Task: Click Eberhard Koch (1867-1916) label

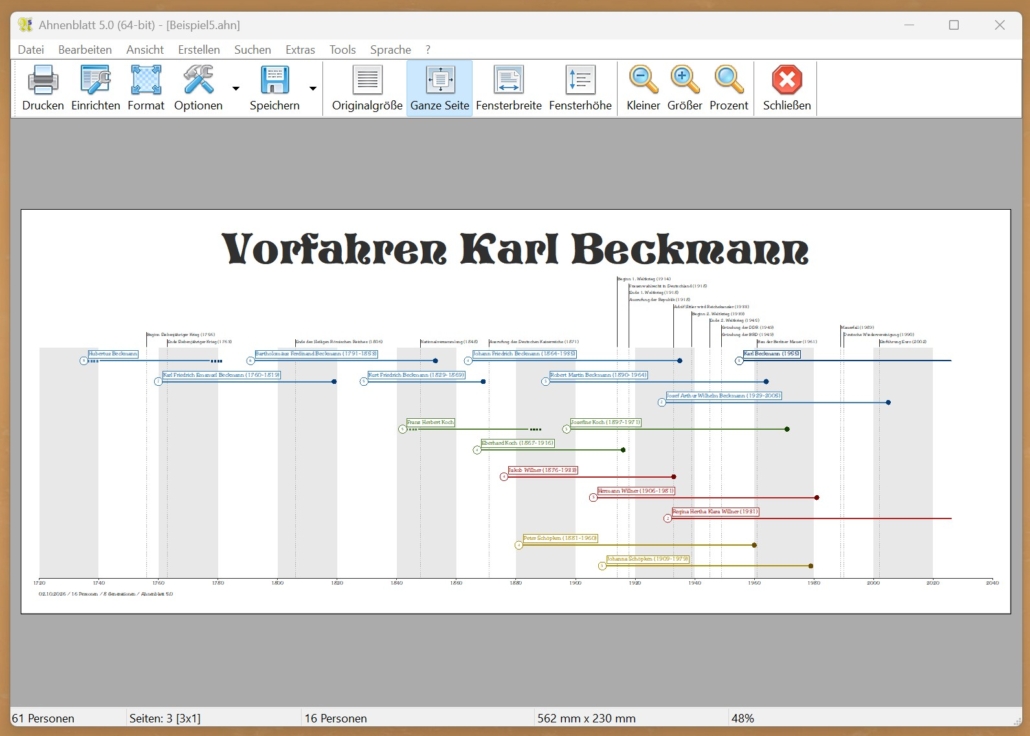Action: point(518,443)
